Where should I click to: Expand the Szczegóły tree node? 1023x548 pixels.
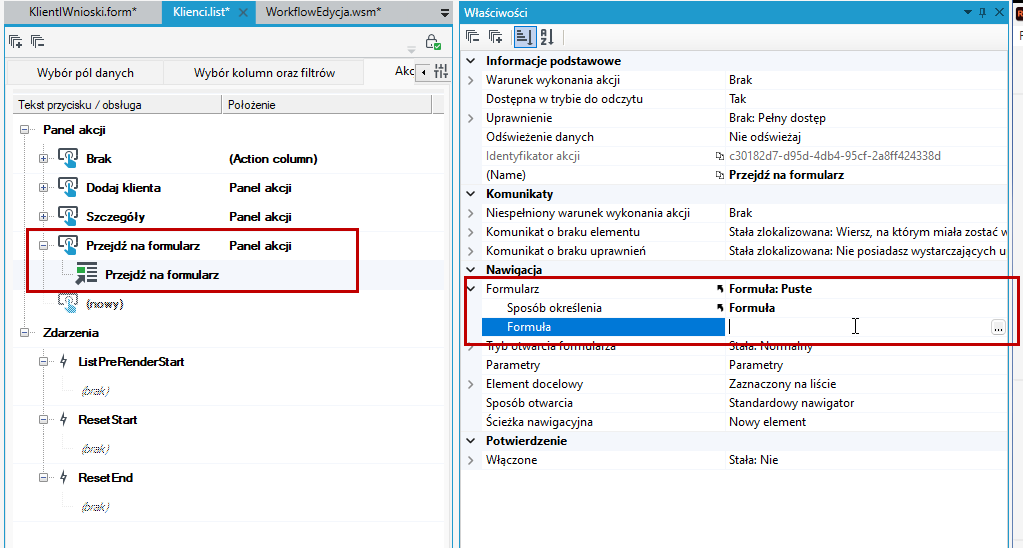[x=43, y=217]
